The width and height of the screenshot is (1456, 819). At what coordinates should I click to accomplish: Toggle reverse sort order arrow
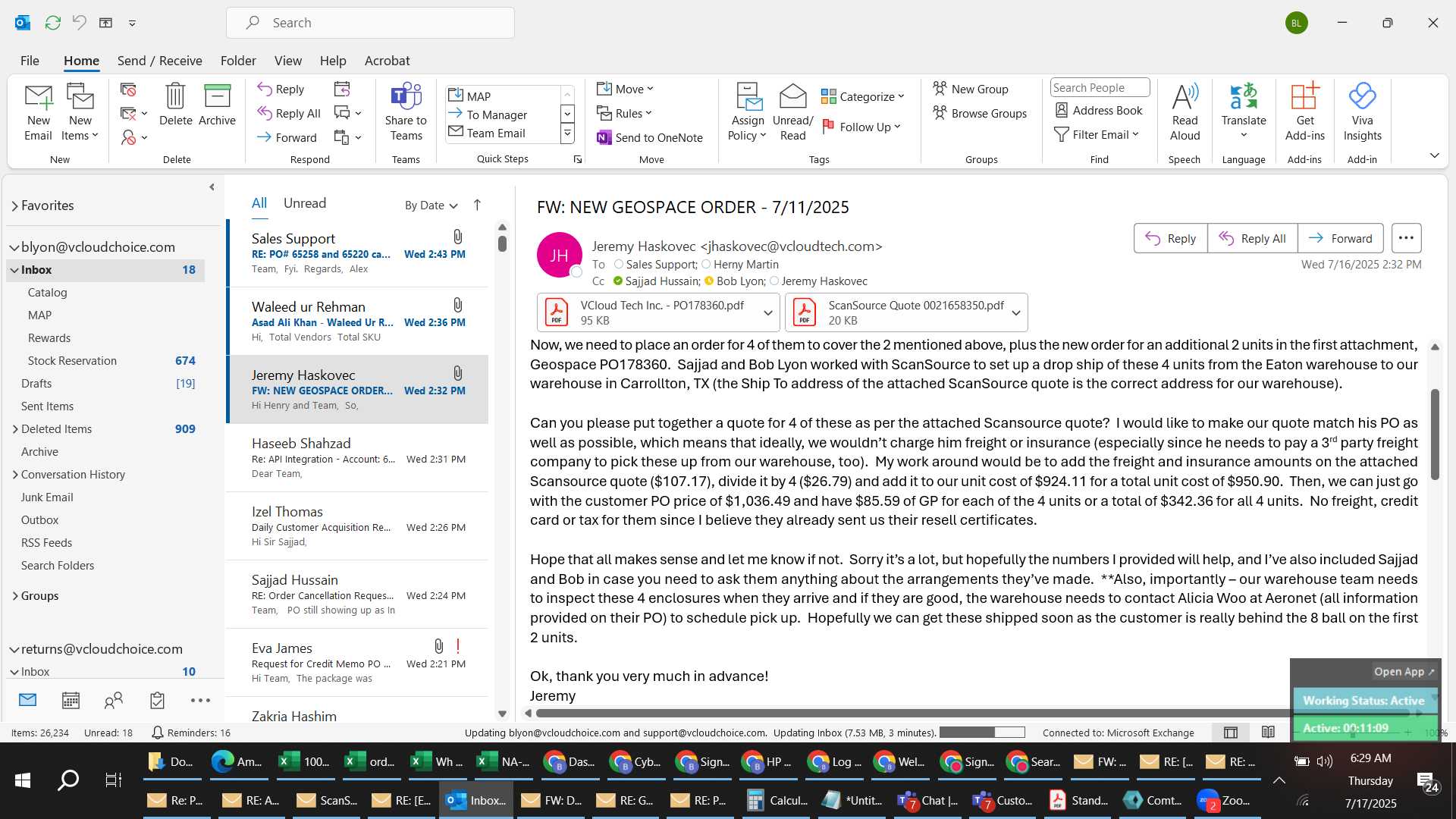pyautogui.click(x=477, y=205)
